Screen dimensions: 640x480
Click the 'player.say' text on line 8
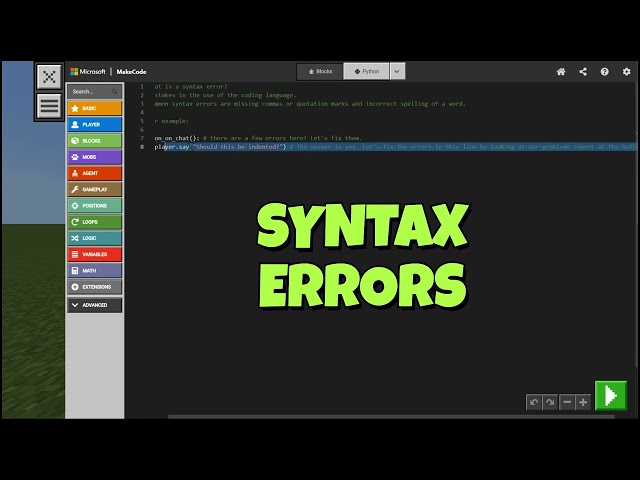click(x=171, y=147)
